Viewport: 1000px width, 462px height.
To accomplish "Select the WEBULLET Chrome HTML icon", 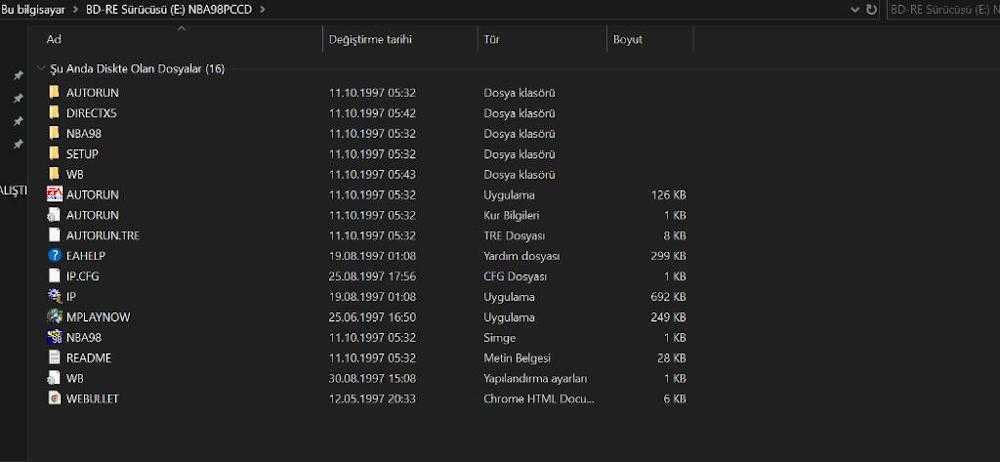I will click(x=54, y=399).
